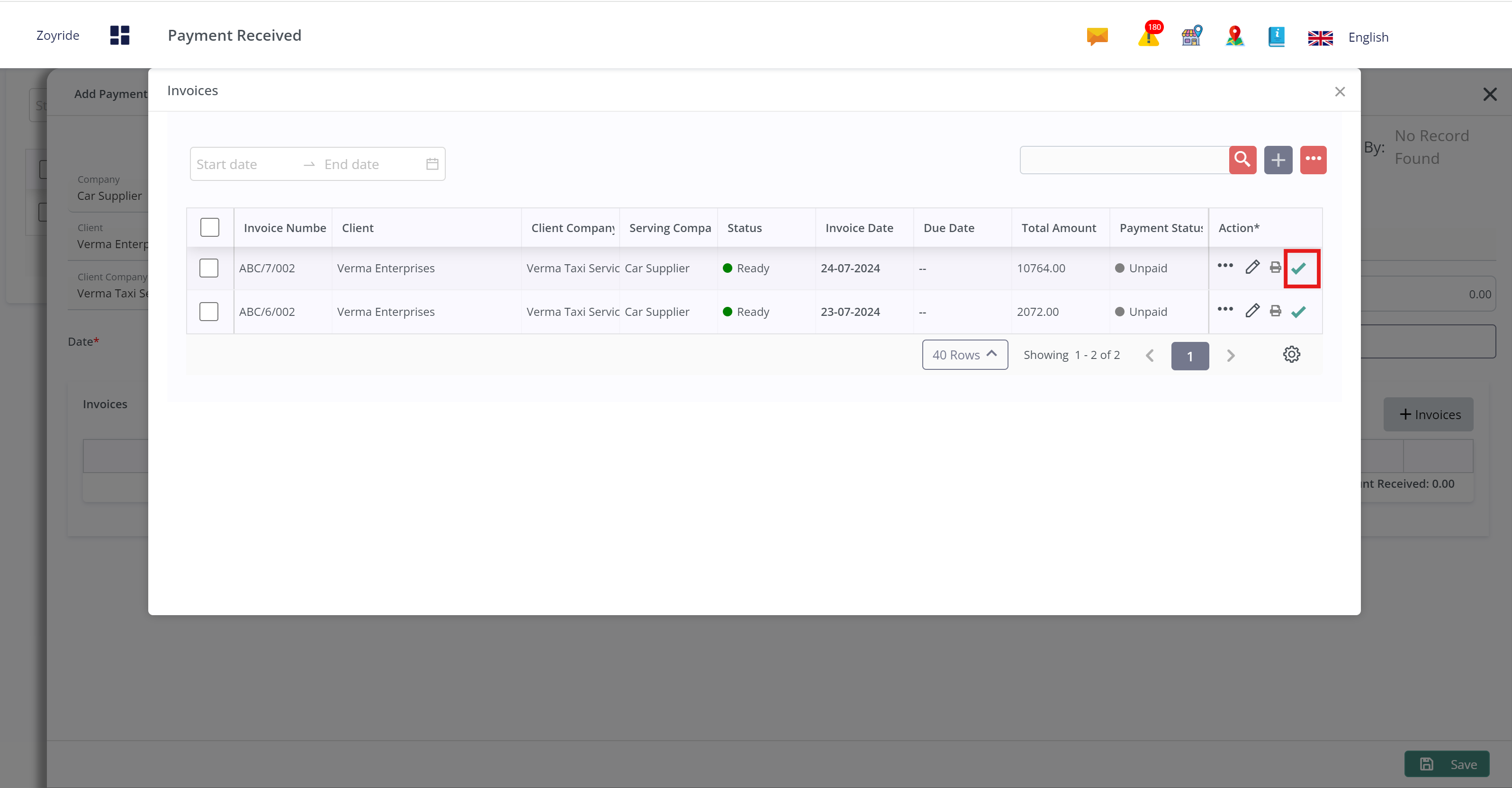
Task: Click the green checkmark for invoice ABC/7/002
Action: pyautogui.click(x=1298, y=268)
